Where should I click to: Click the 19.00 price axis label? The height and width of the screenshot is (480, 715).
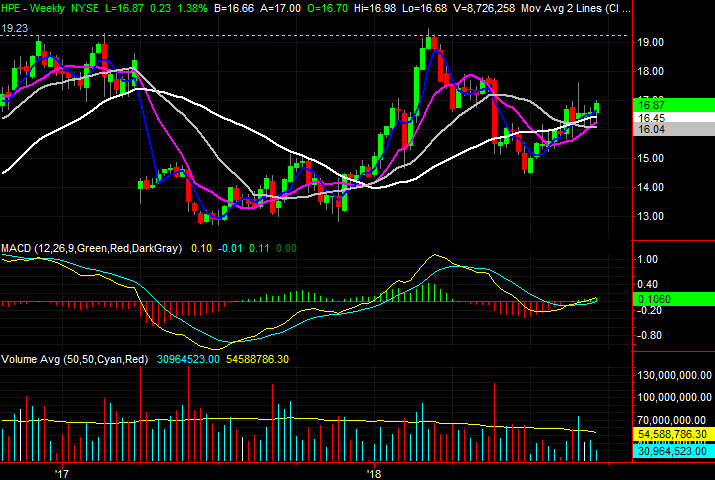tap(650, 42)
